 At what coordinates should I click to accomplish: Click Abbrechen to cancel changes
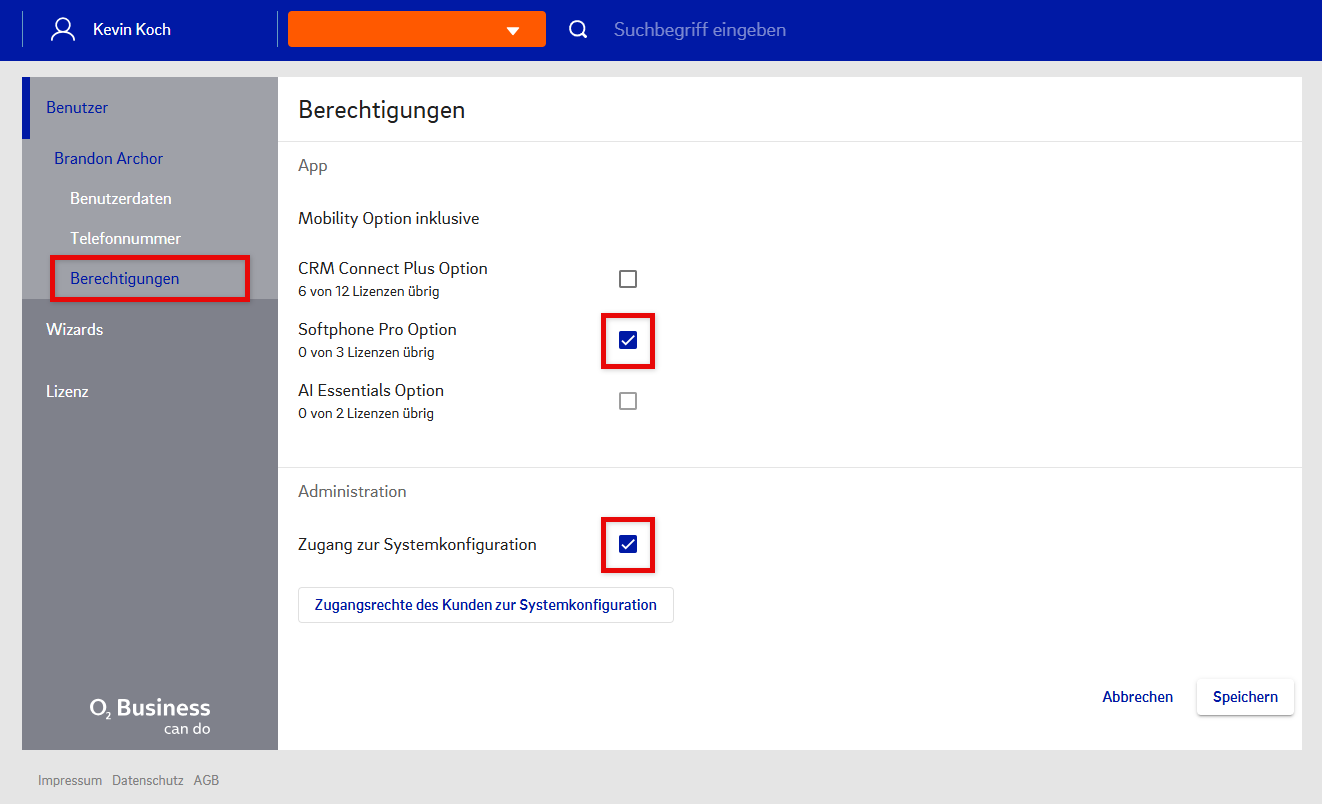click(1137, 697)
